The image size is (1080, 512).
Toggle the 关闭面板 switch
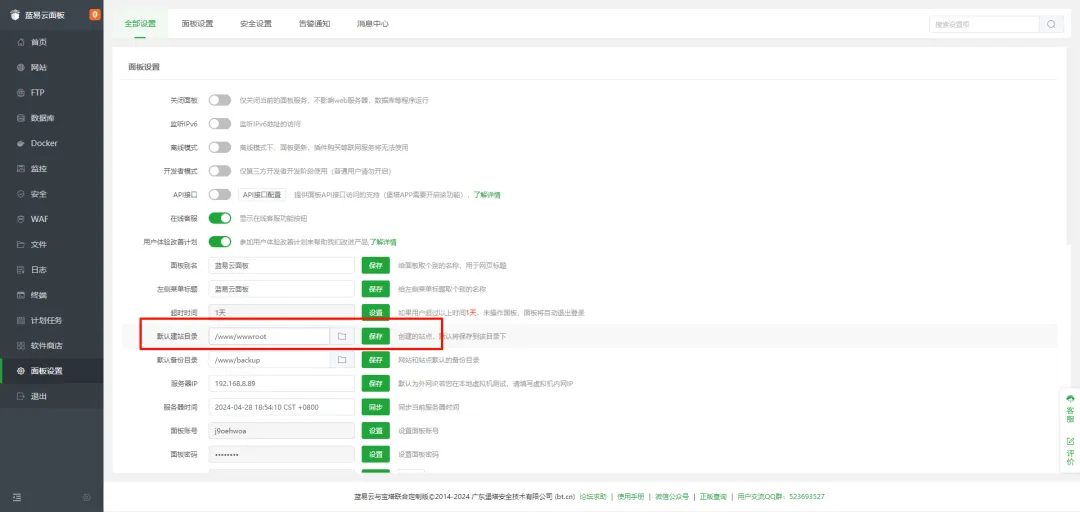[219, 100]
